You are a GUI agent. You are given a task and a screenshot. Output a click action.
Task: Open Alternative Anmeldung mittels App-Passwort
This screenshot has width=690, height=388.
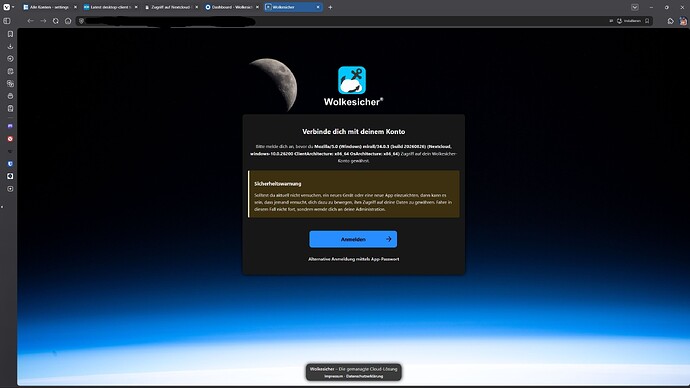point(353,259)
